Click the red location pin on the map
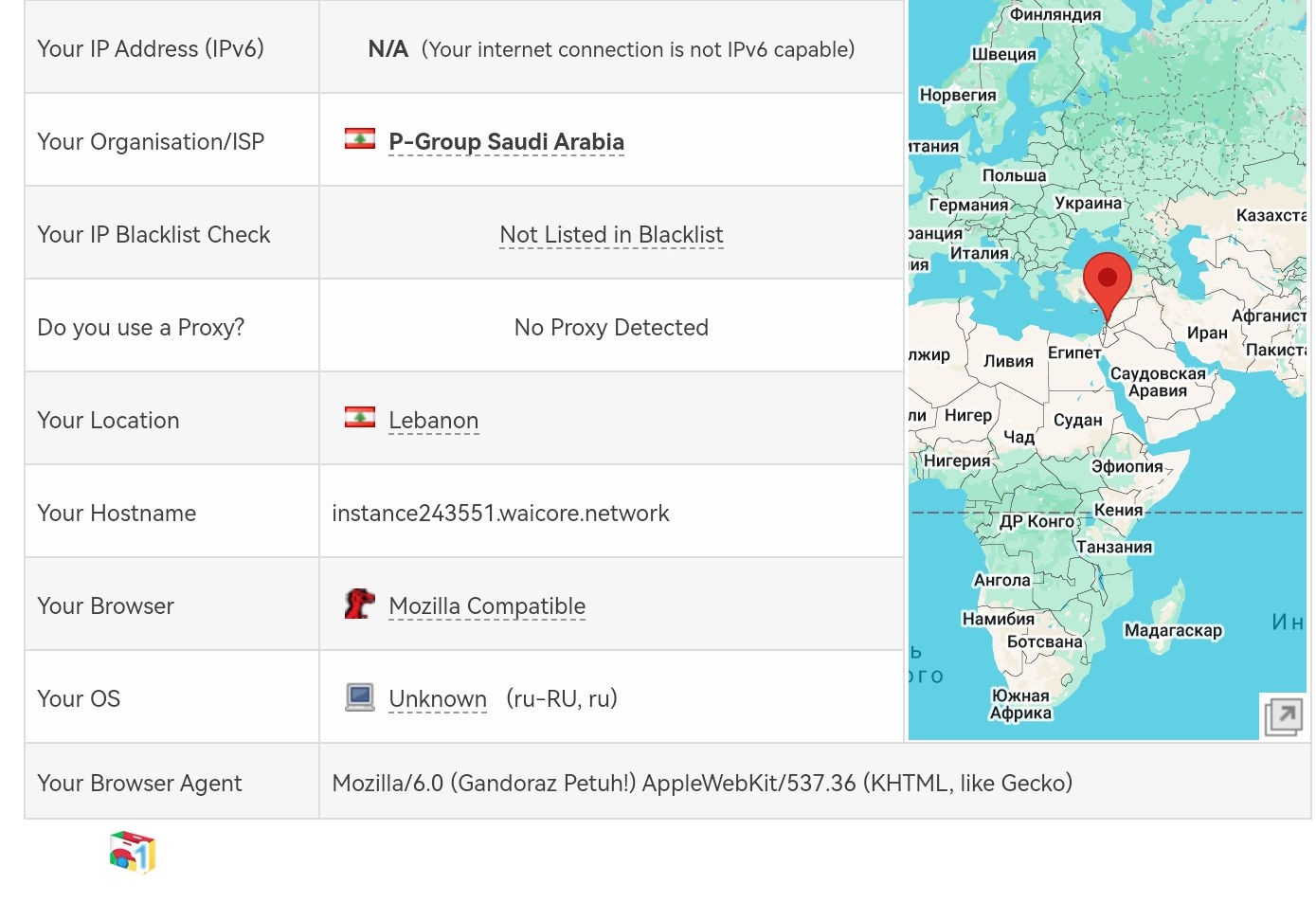This screenshot has height=921, width=1316. [1107, 282]
